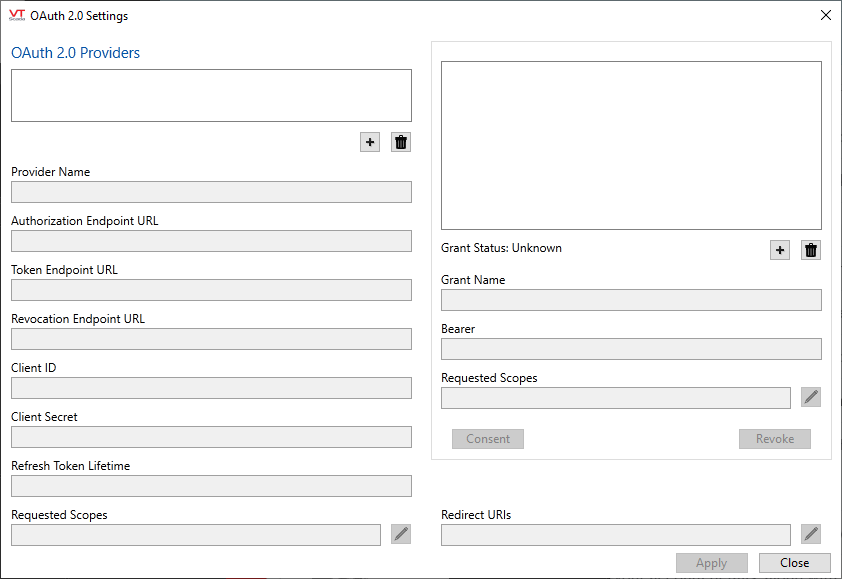Click the Grant Name field
This screenshot has width=842, height=579.
631,300
